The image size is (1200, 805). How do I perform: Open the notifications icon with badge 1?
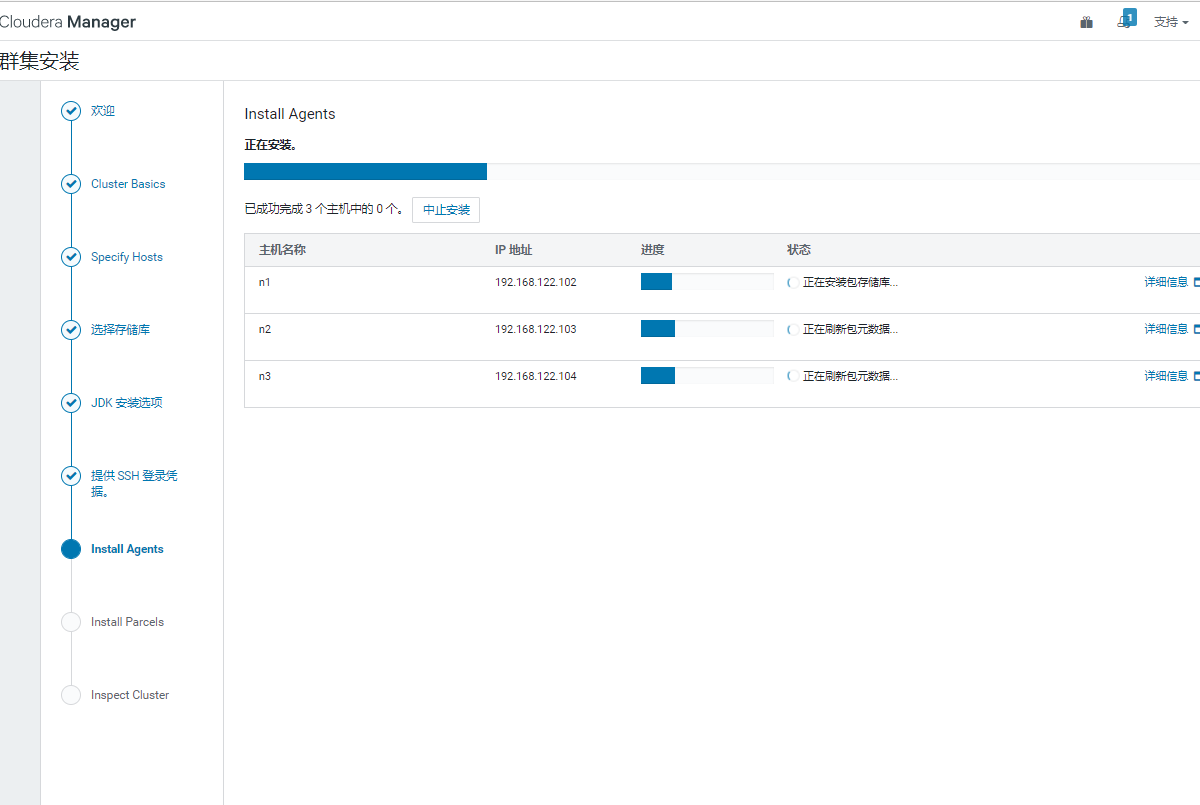point(1126,20)
